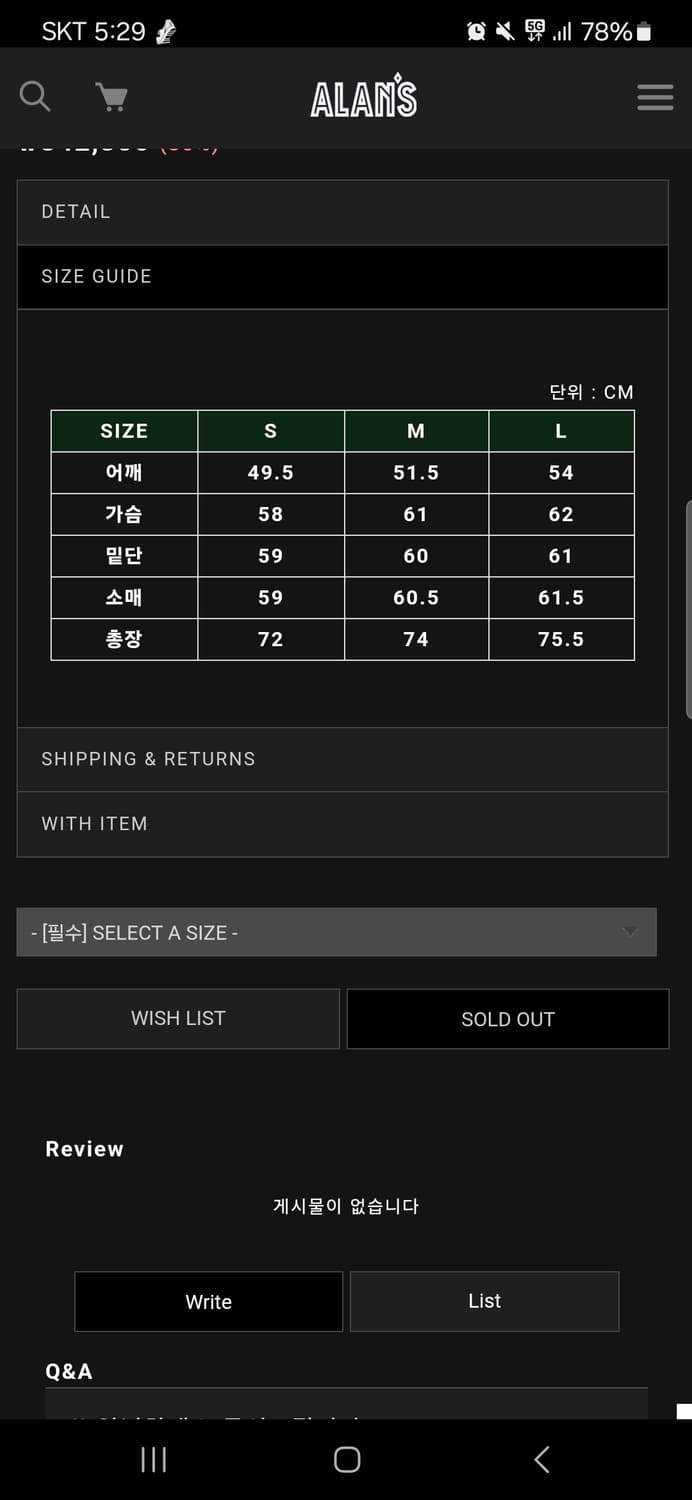Image resolution: width=692 pixels, height=1500 pixels.
Task: Add item to WISH LIST
Action: point(178,1018)
